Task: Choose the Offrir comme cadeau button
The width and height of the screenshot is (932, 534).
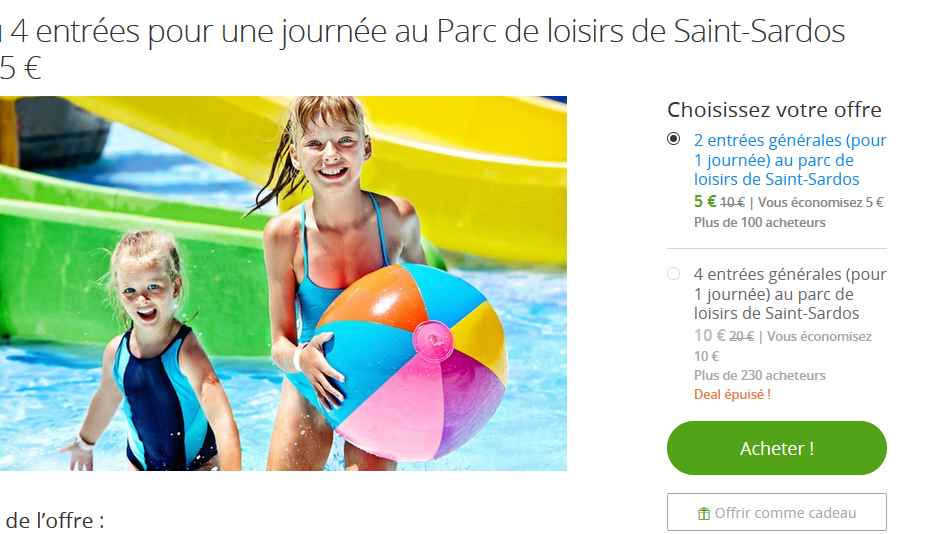Action: 776,512
